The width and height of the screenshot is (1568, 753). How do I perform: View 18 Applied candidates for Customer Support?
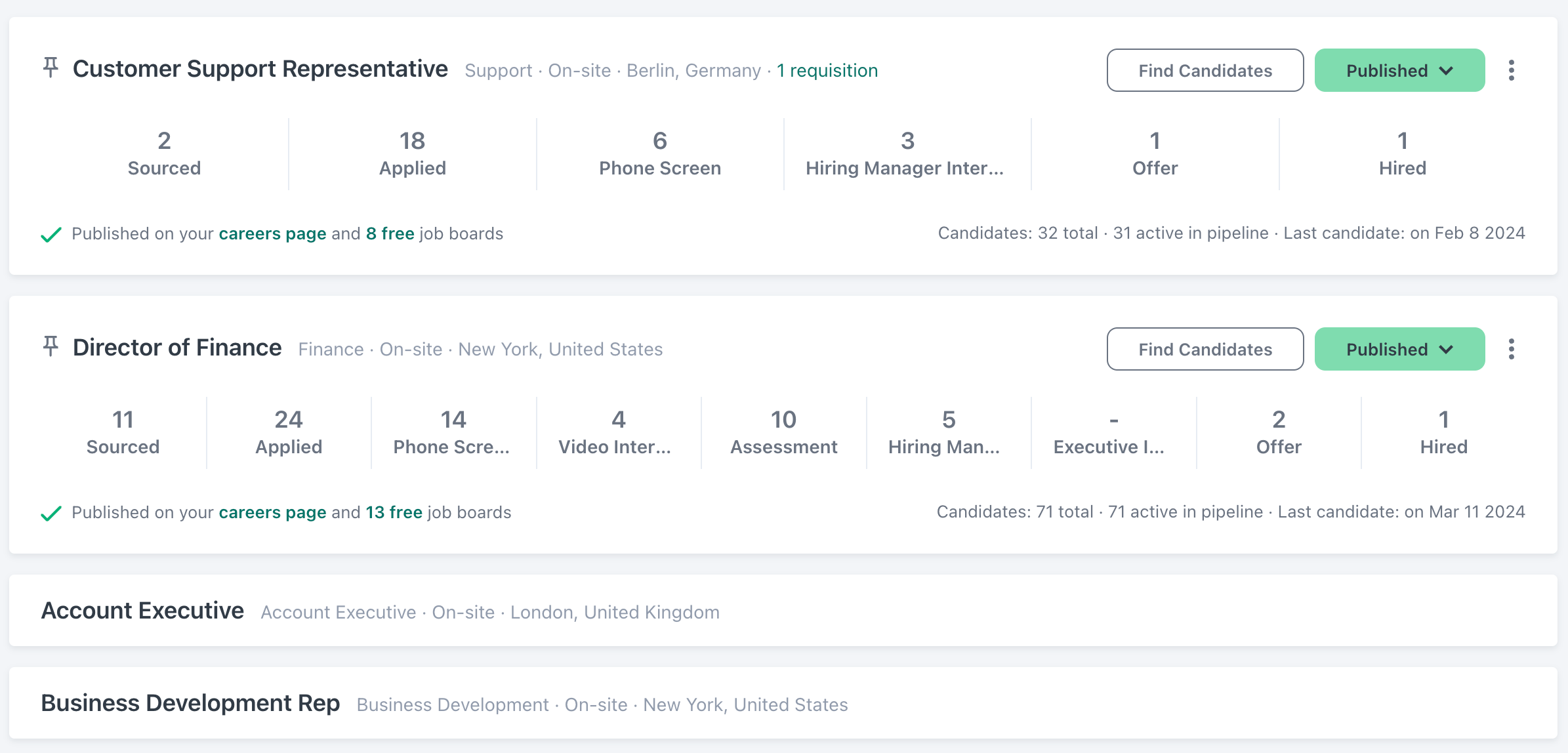412,154
